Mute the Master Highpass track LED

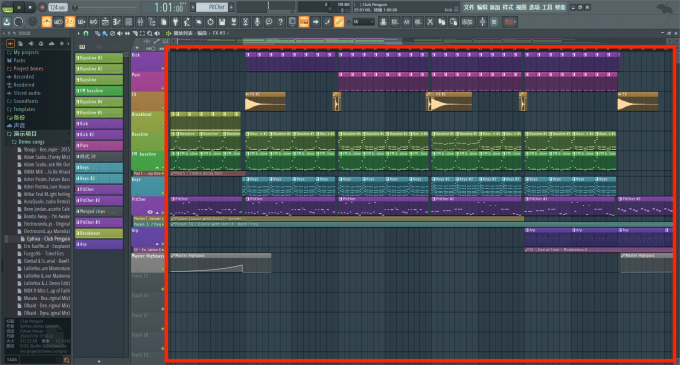click(x=163, y=269)
